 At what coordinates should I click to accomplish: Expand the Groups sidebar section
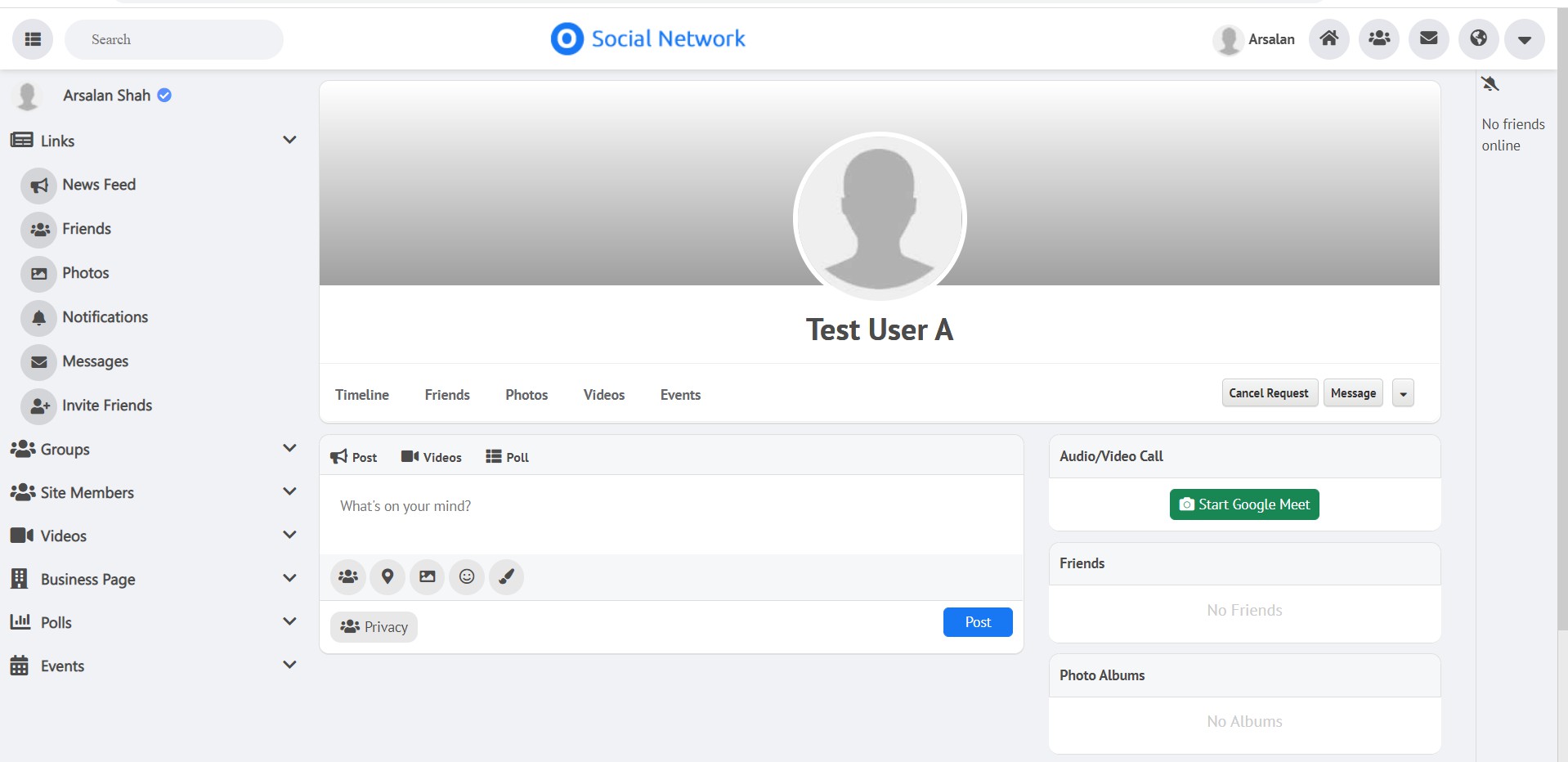(x=289, y=448)
